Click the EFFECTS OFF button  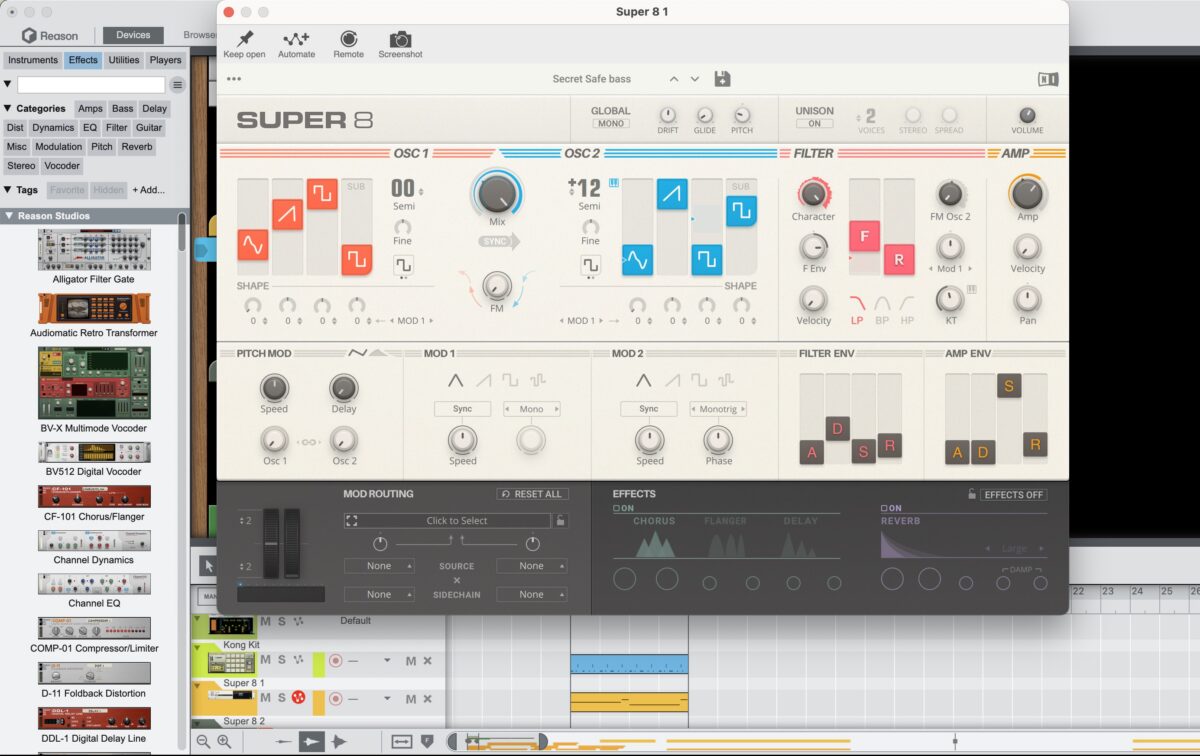point(1014,494)
